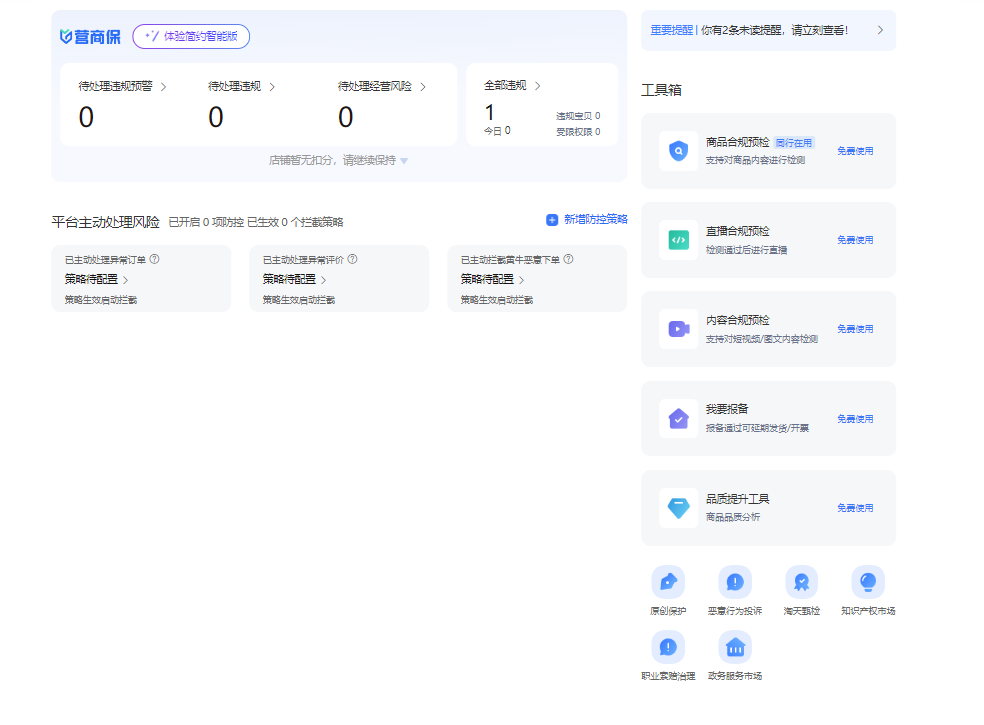This screenshot has width=984, height=725.
Task: Click help icon beside 已主动处理异常评价
Action: click(352, 259)
